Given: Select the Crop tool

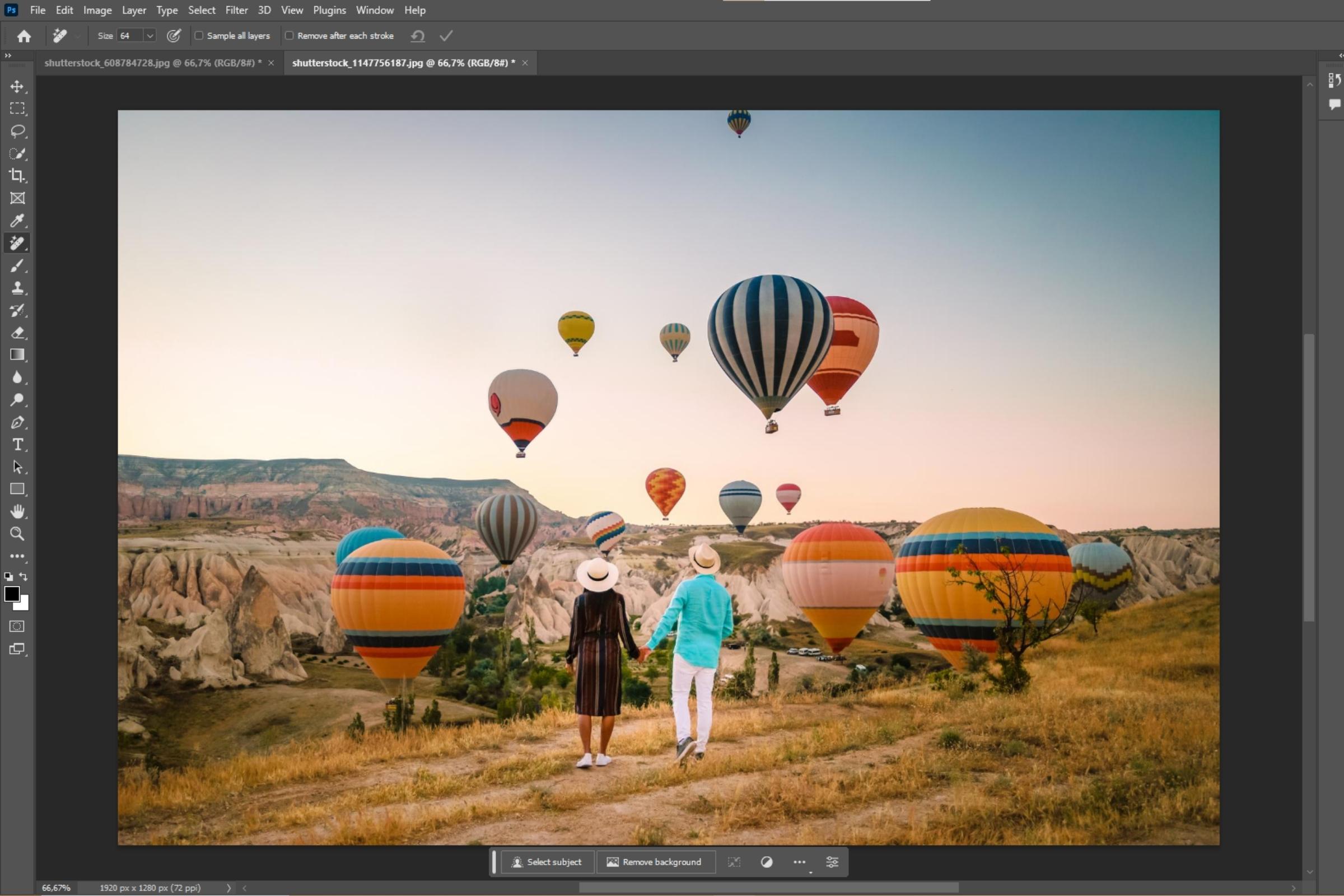Looking at the screenshot, I should (17, 176).
